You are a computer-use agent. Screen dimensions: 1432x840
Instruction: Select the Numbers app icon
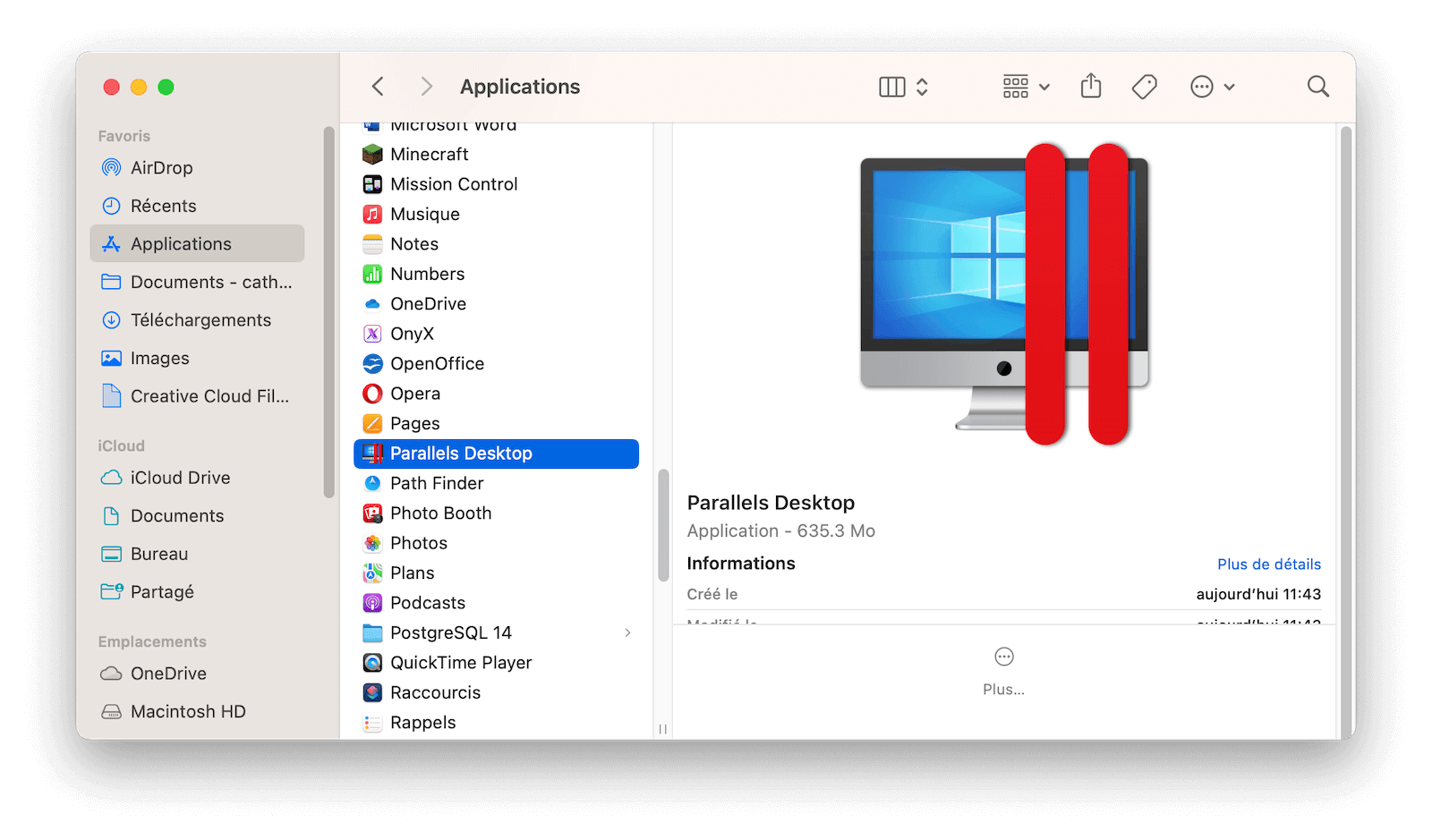pyautogui.click(x=372, y=274)
